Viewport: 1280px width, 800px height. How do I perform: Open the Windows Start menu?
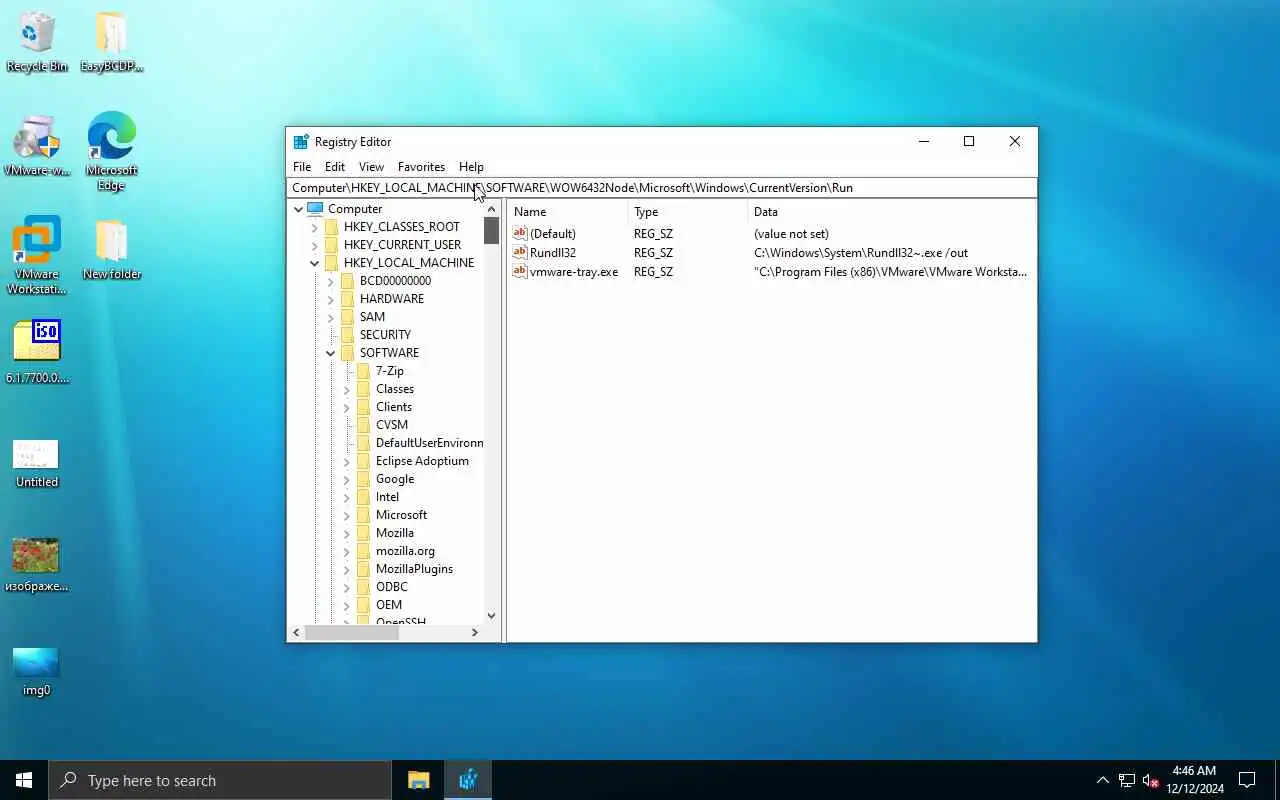coord(24,780)
